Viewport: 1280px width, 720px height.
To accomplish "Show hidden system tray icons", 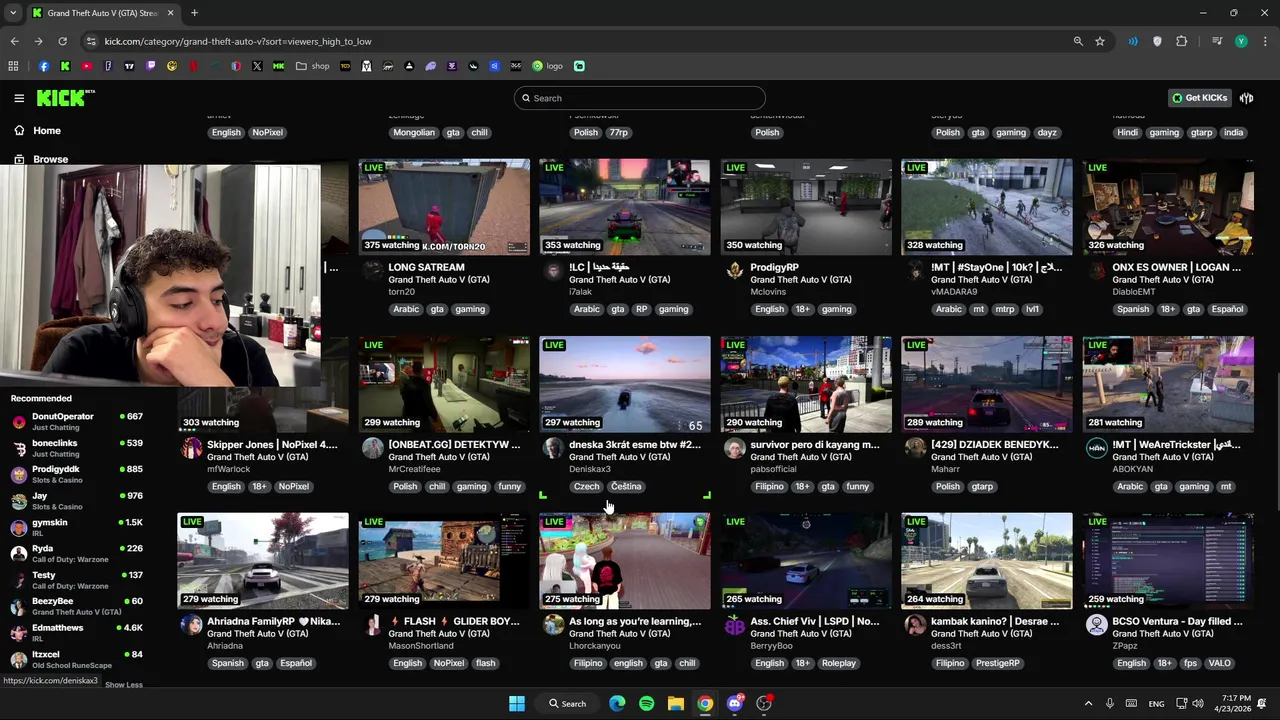I will [x=1088, y=703].
